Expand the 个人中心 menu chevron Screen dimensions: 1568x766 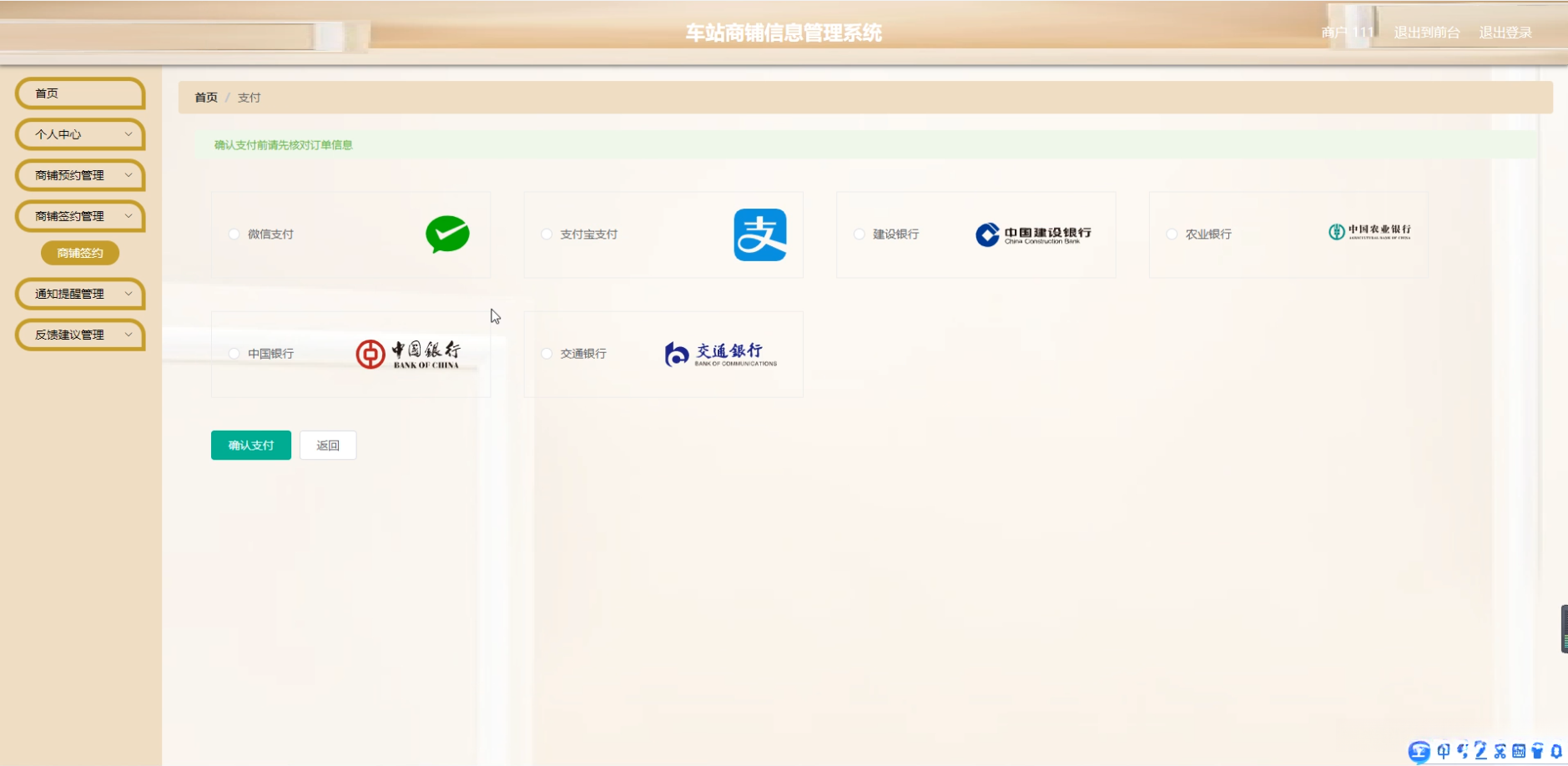point(129,134)
